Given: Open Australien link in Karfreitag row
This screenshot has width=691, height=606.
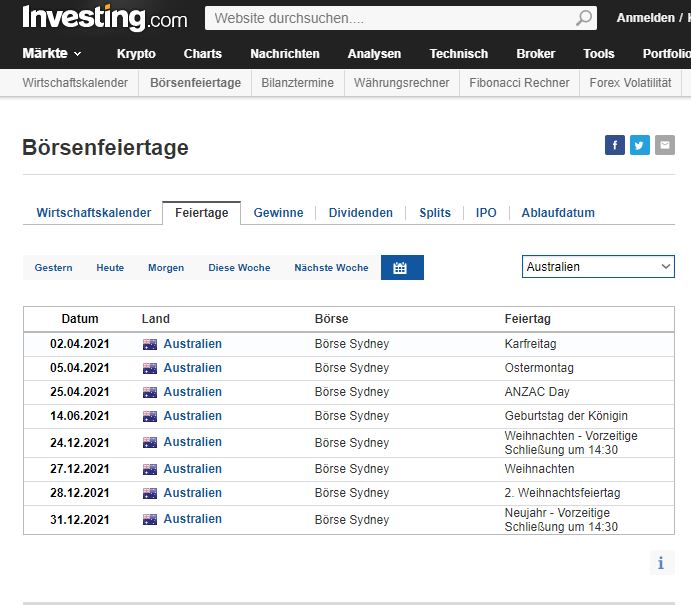Looking at the screenshot, I should tap(193, 344).
